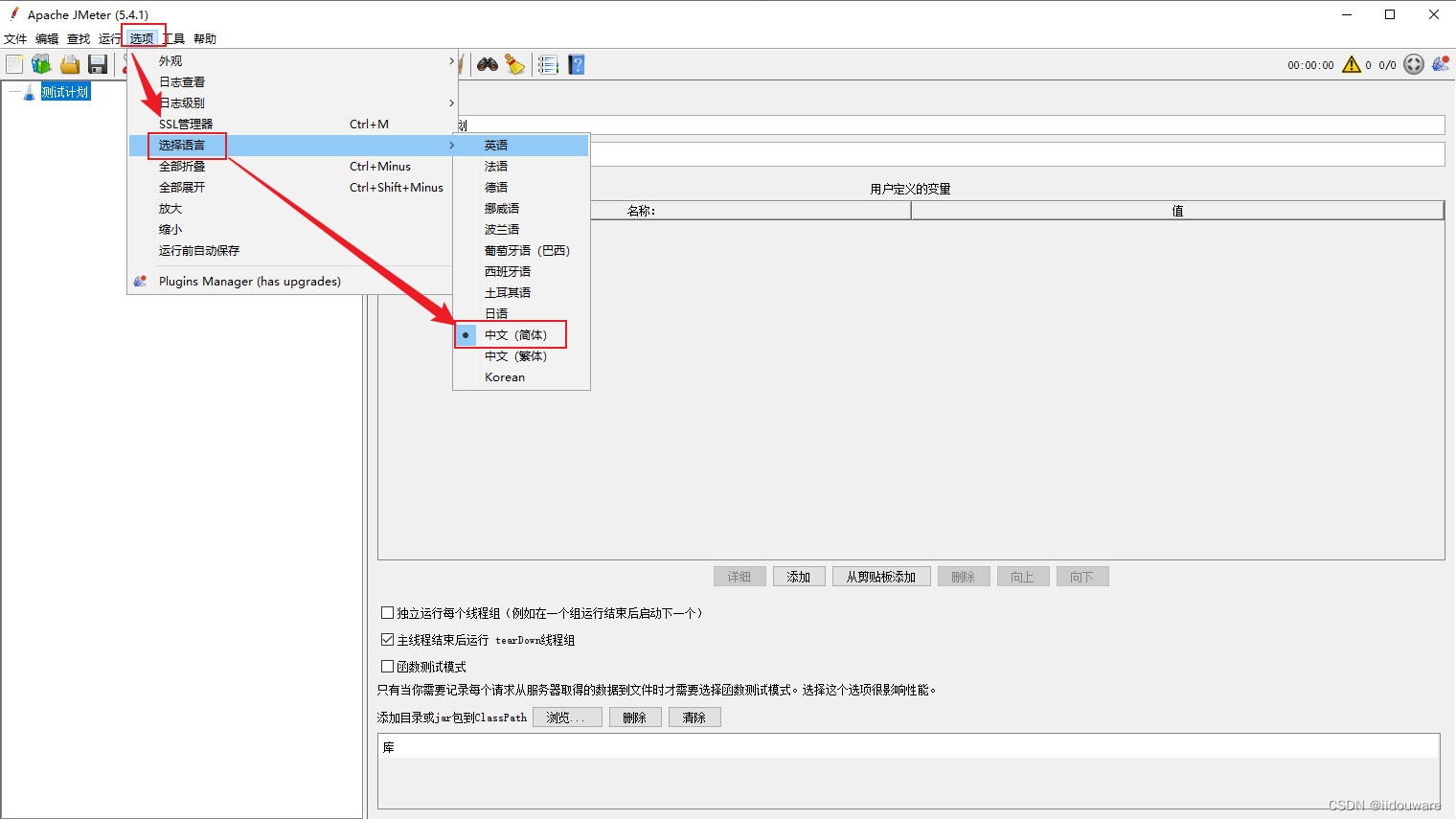
Task: Click the binoculars Search icon
Action: click(488, 64)
